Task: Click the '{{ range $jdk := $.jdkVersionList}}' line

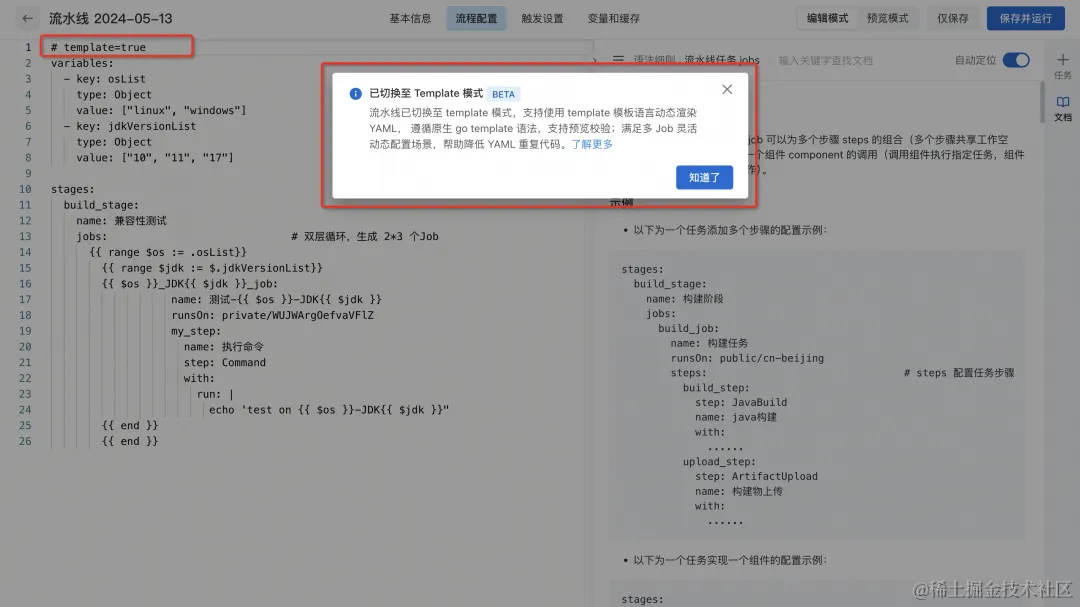Action: [x=212, y=268]
